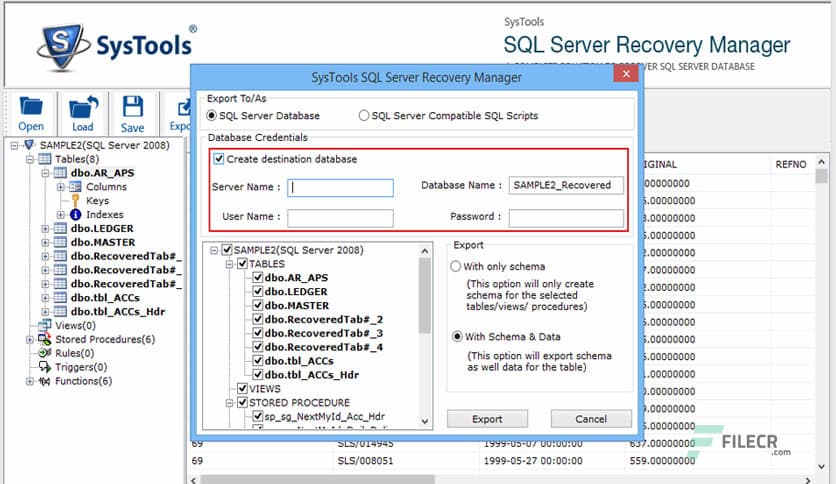
Task: Click dialog tree scrollbar down arrow
Action: pyautogui.click(x=425, y=421)
